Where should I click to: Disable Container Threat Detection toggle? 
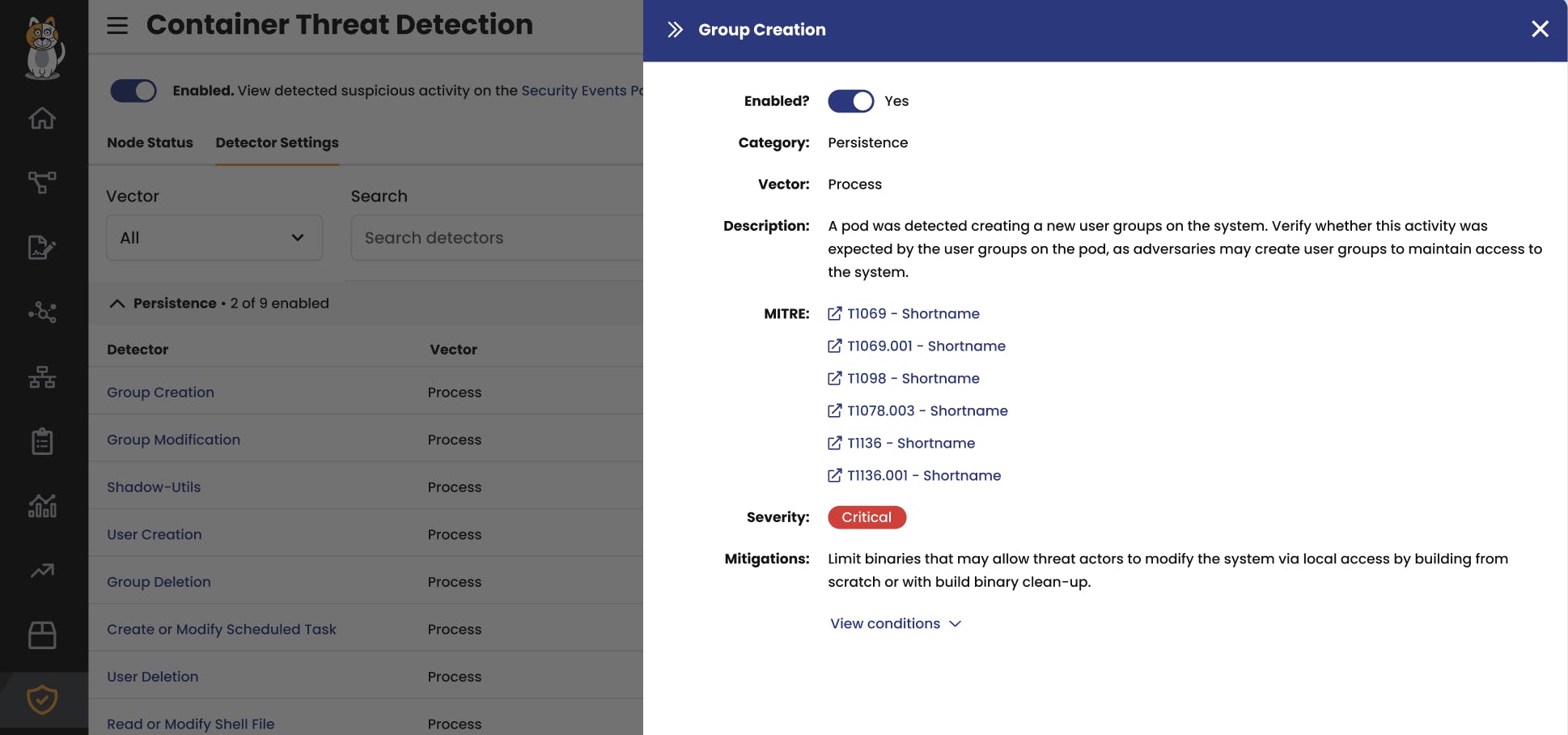coord(133,91)
